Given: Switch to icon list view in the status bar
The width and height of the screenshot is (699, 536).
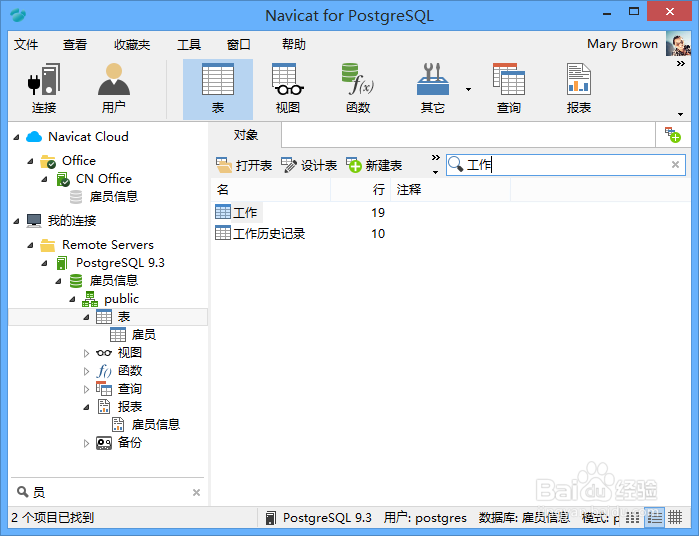Looking at the screenshot, I should tap(632, 517).
